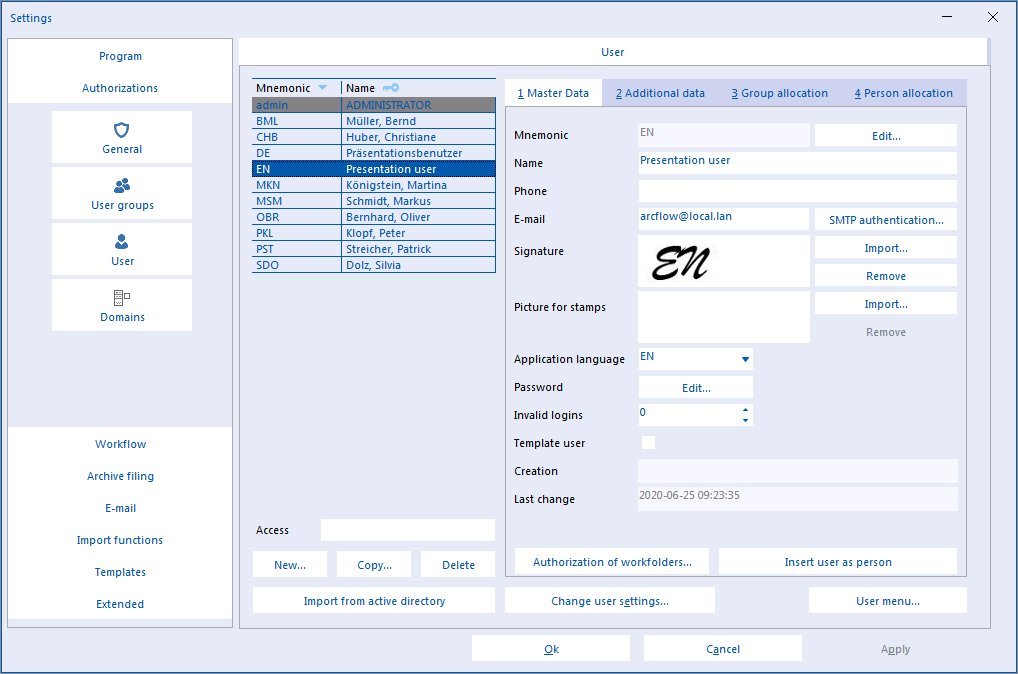The width and height of the screenshot is (1018, 674).
Task: Expand the Workflow section in sidebar
Action: [x=120, y=444]
